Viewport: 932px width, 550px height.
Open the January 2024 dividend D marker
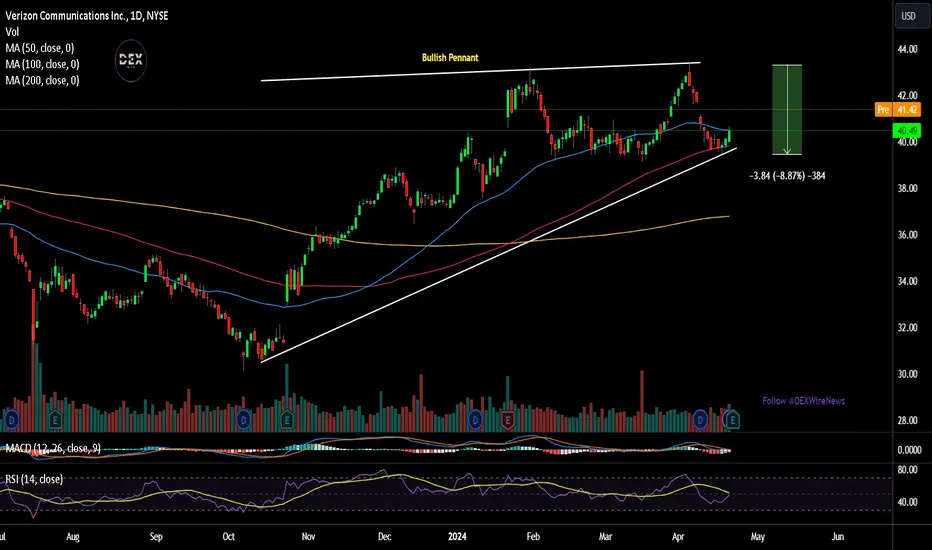tap(475, 420)
